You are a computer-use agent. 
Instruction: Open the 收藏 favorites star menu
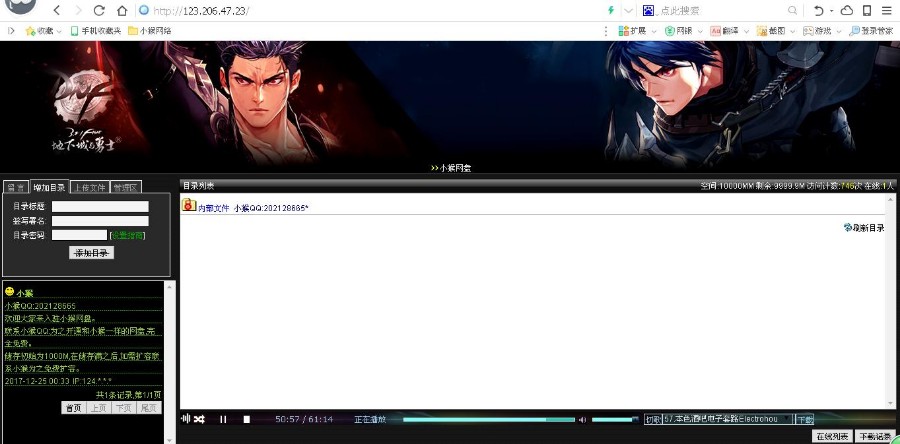pos(43,31)
